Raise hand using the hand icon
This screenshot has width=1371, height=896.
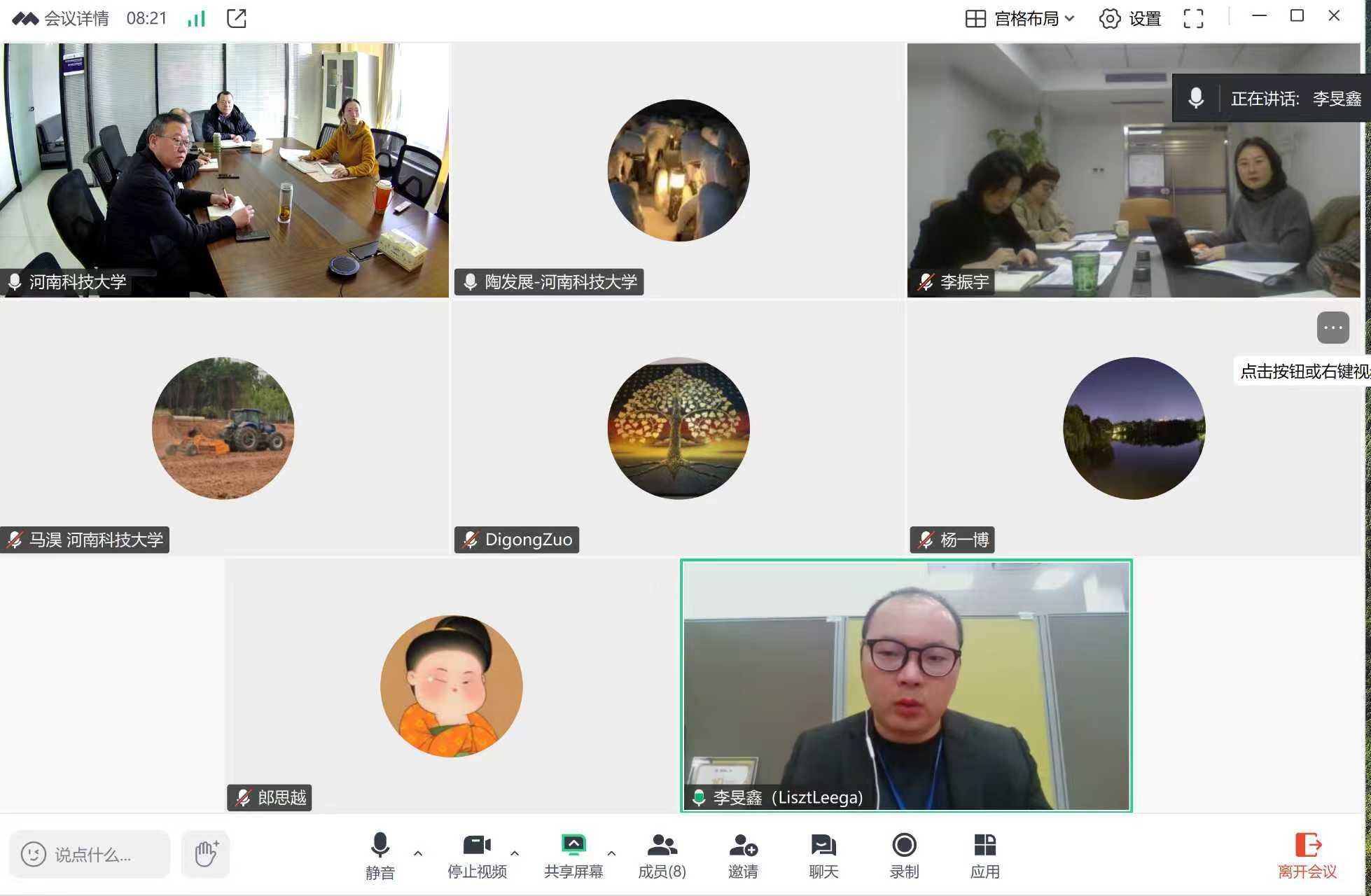tap(206, 854)
